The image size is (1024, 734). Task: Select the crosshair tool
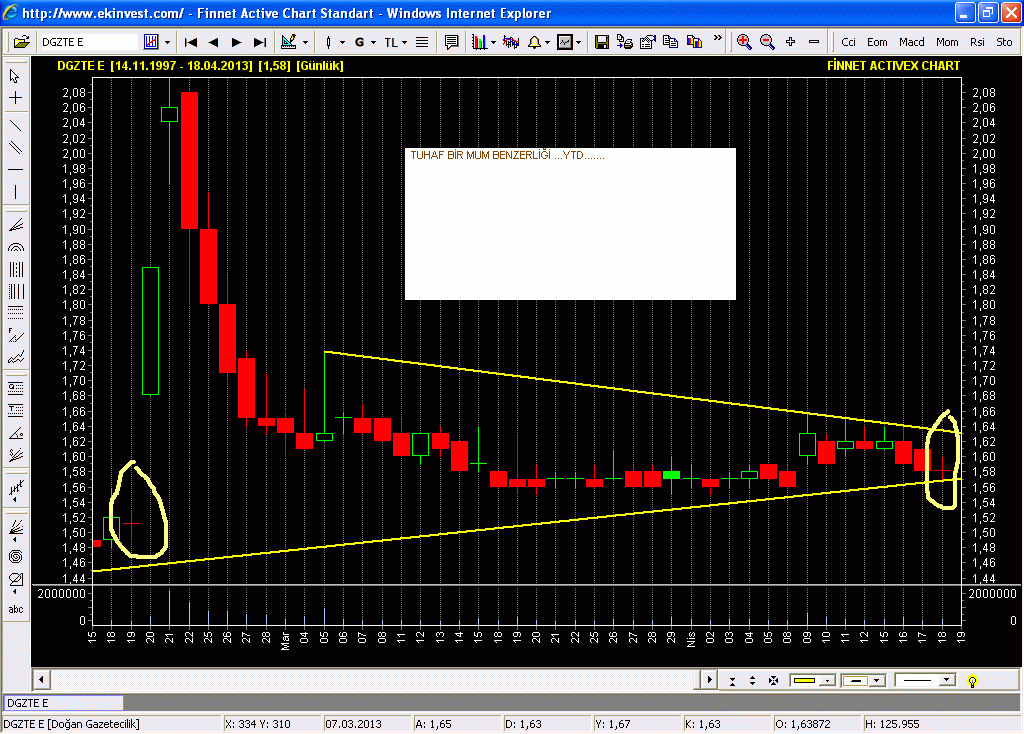15,98
